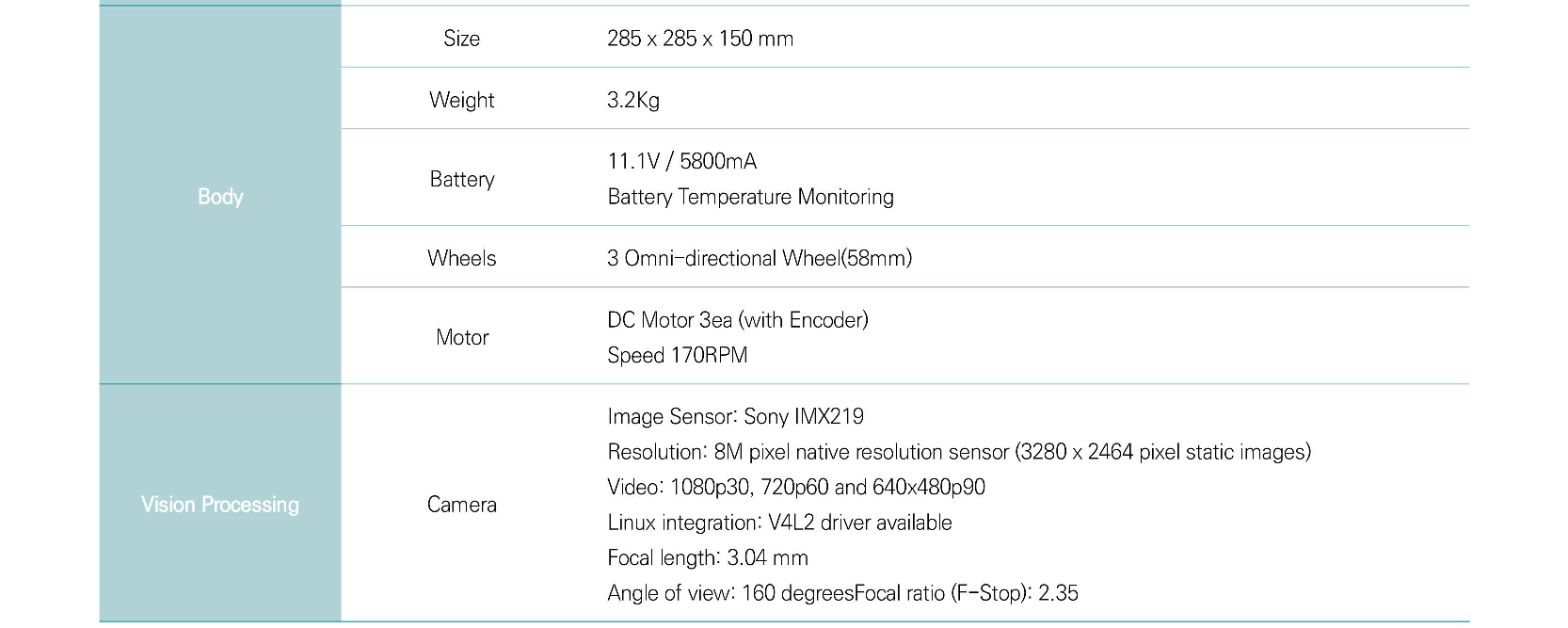Image resolution: width=1568 pixels, height=628 pixels.
Task: Click the Video 1080p30 line
Action: 796,487
